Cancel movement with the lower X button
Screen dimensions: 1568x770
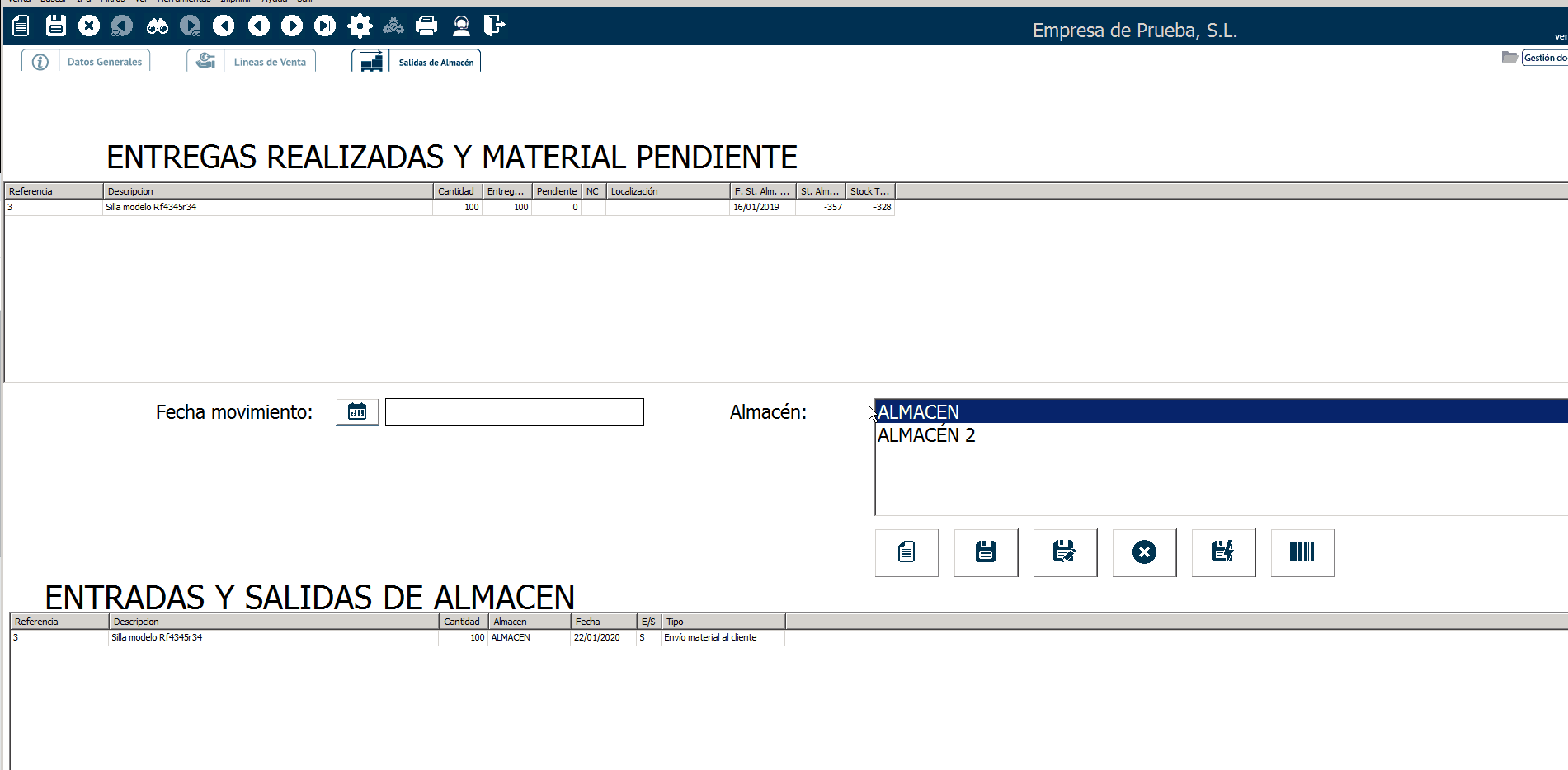pyautogui.click(x=1144, y=552)
